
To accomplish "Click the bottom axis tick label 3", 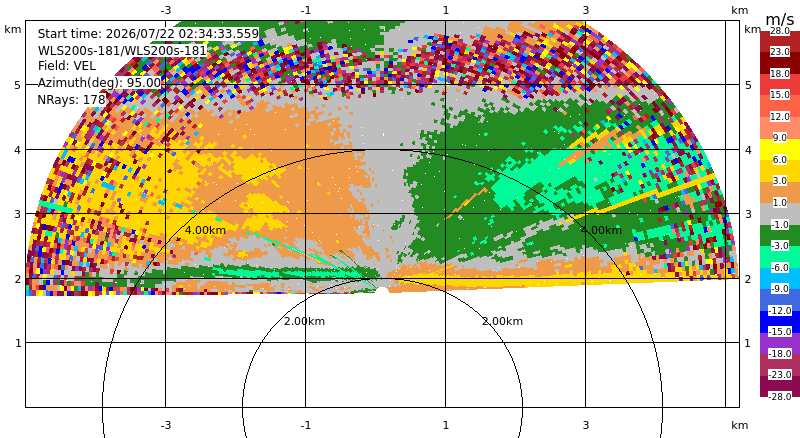I will (586, 425).
